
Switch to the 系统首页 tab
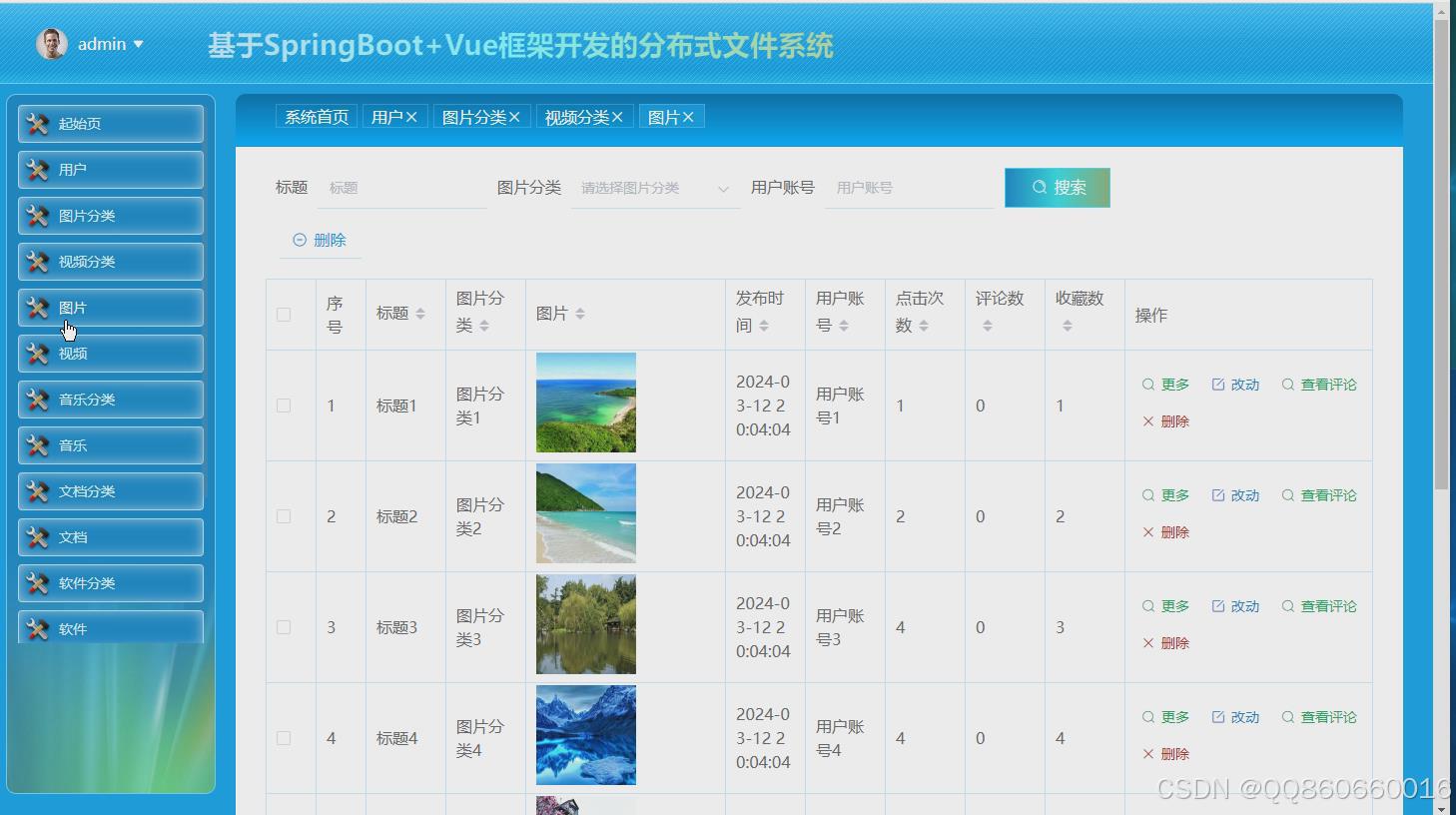click(x=315, y=116)
